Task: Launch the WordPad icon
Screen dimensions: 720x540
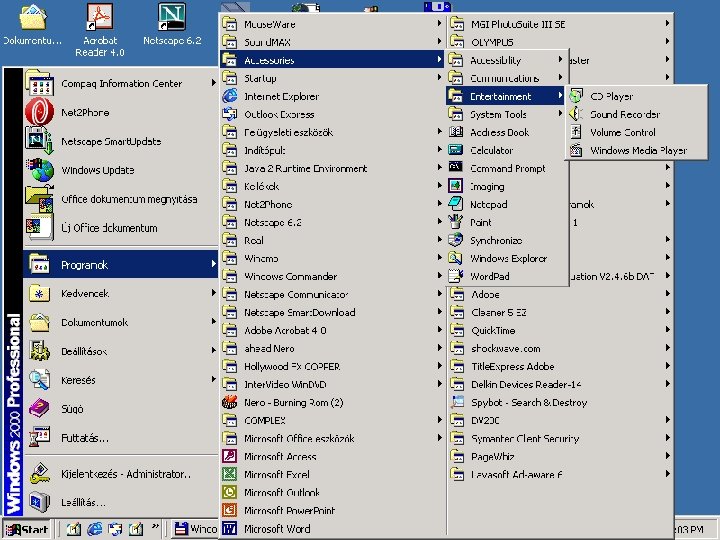Action: tap(456, 276)
